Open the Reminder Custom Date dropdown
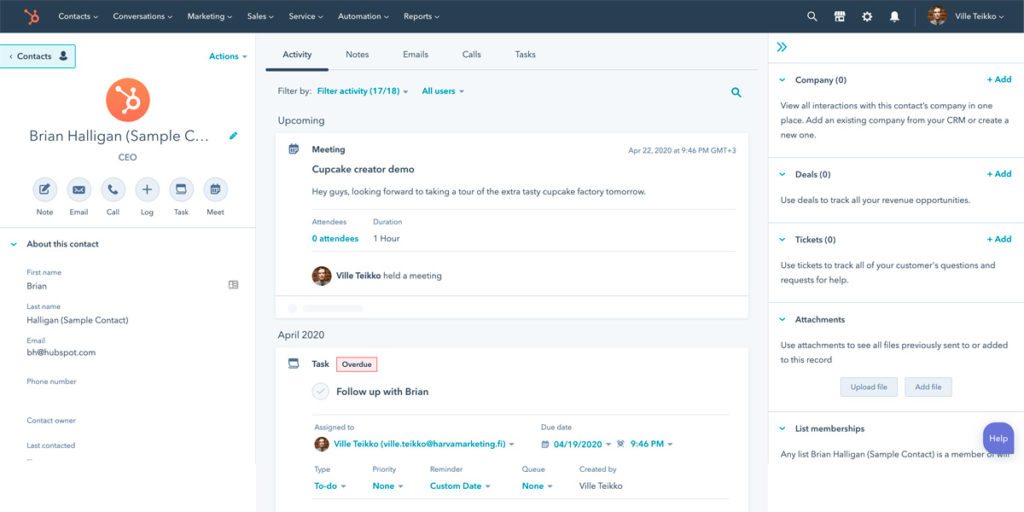 [460, 486]
